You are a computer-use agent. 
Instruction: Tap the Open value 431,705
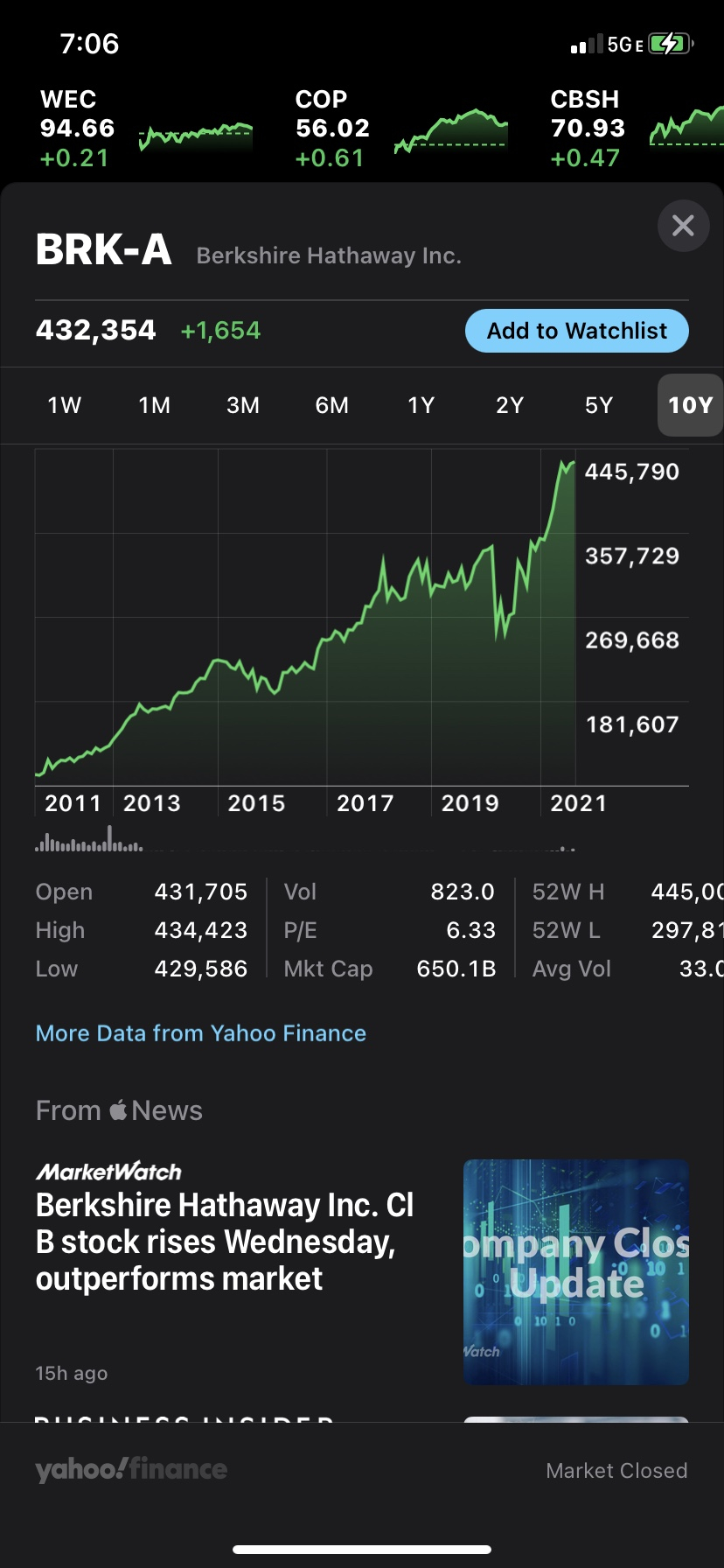click(201, 892)
